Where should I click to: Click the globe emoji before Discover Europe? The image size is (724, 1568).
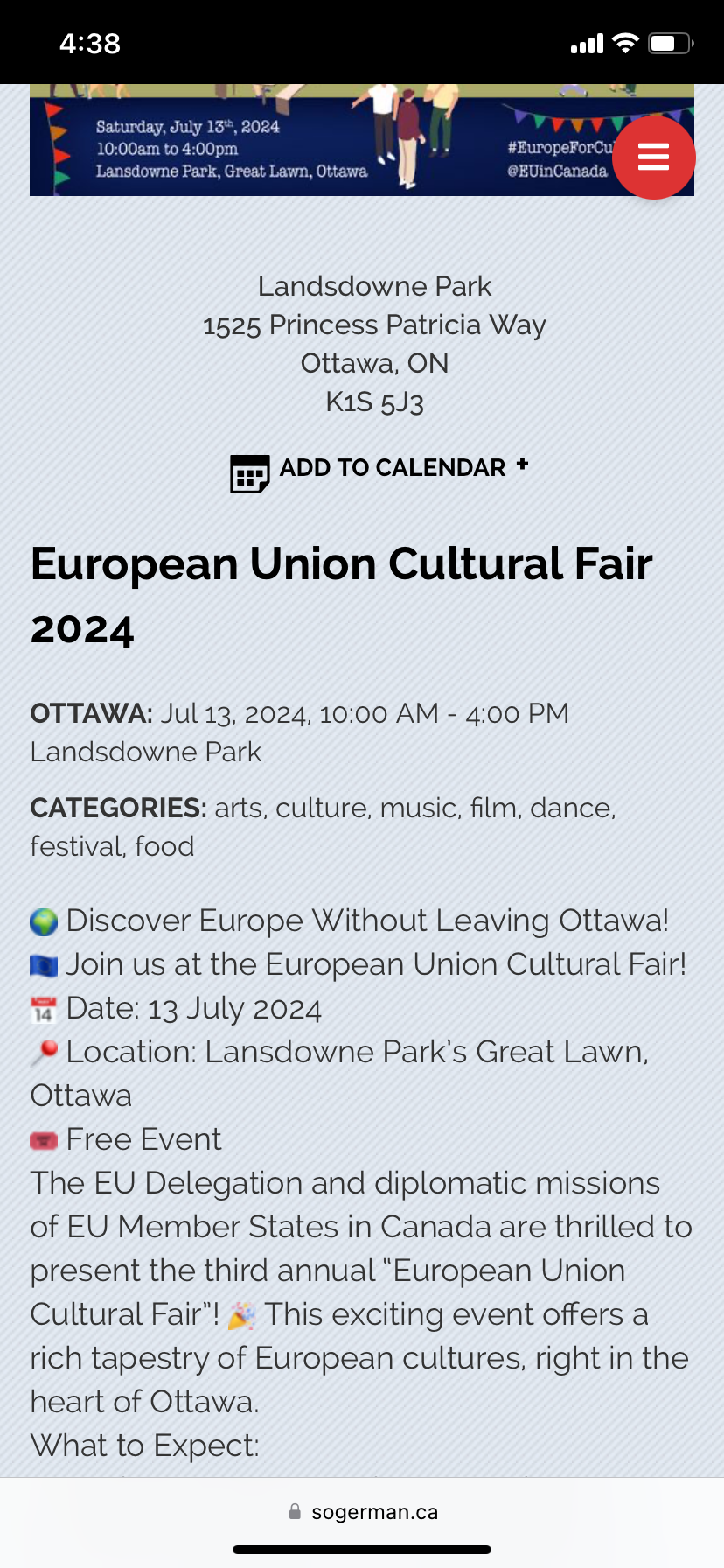click(x=44, y=922)
